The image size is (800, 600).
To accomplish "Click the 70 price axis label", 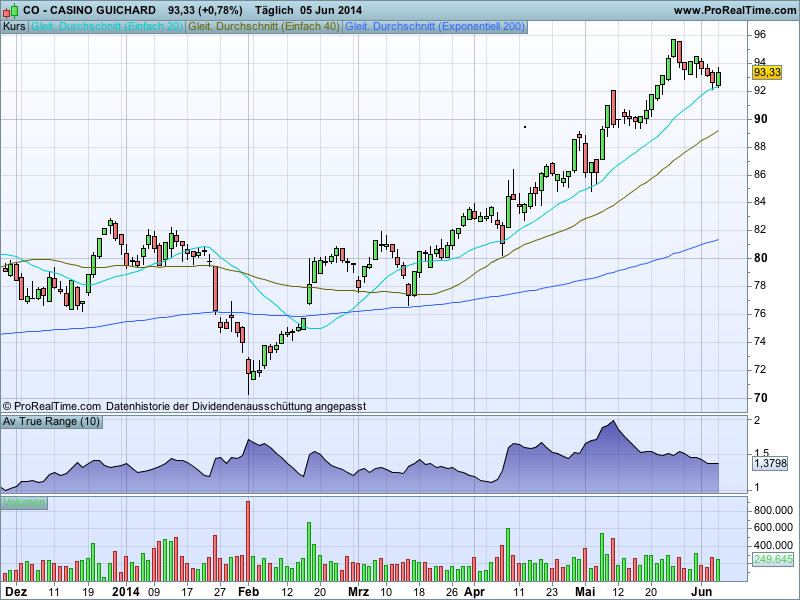I will pos(761,397).
